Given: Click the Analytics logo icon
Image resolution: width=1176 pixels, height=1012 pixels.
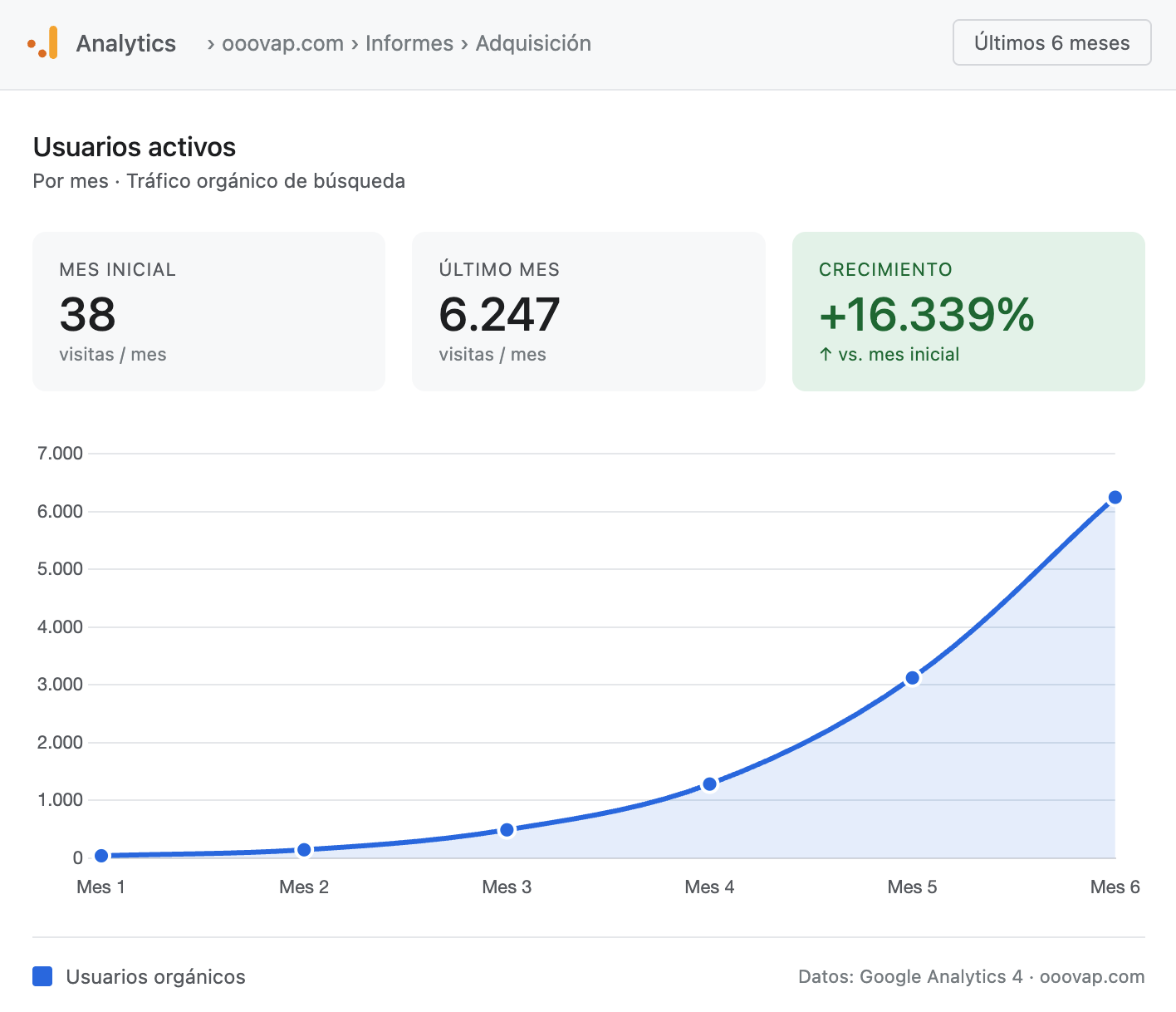Looking at the screenshot, I should click(42, 42).
